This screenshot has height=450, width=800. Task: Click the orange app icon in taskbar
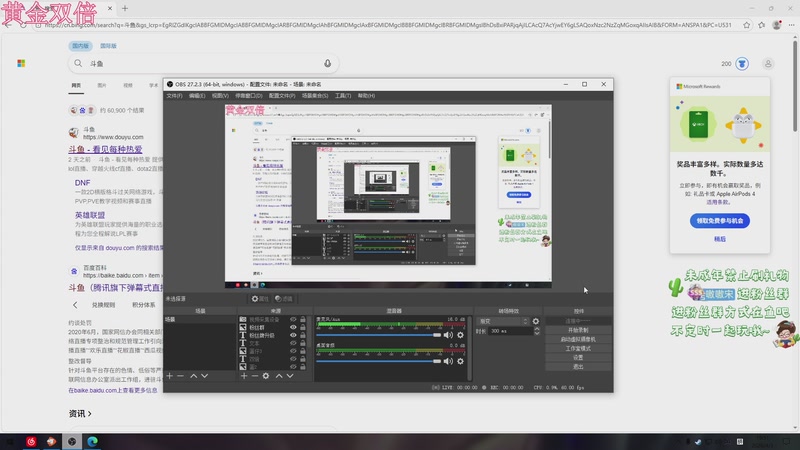(x=52, y=441)
